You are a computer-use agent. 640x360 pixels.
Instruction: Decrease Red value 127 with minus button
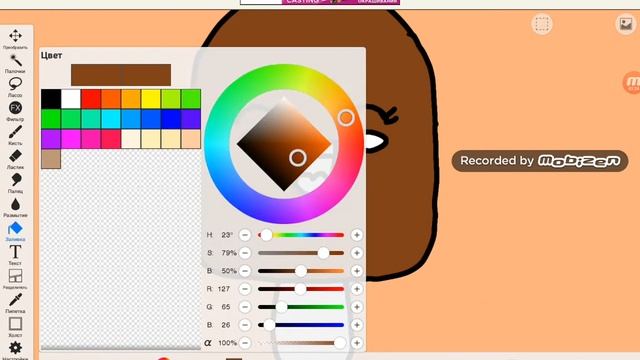(245, 289)
